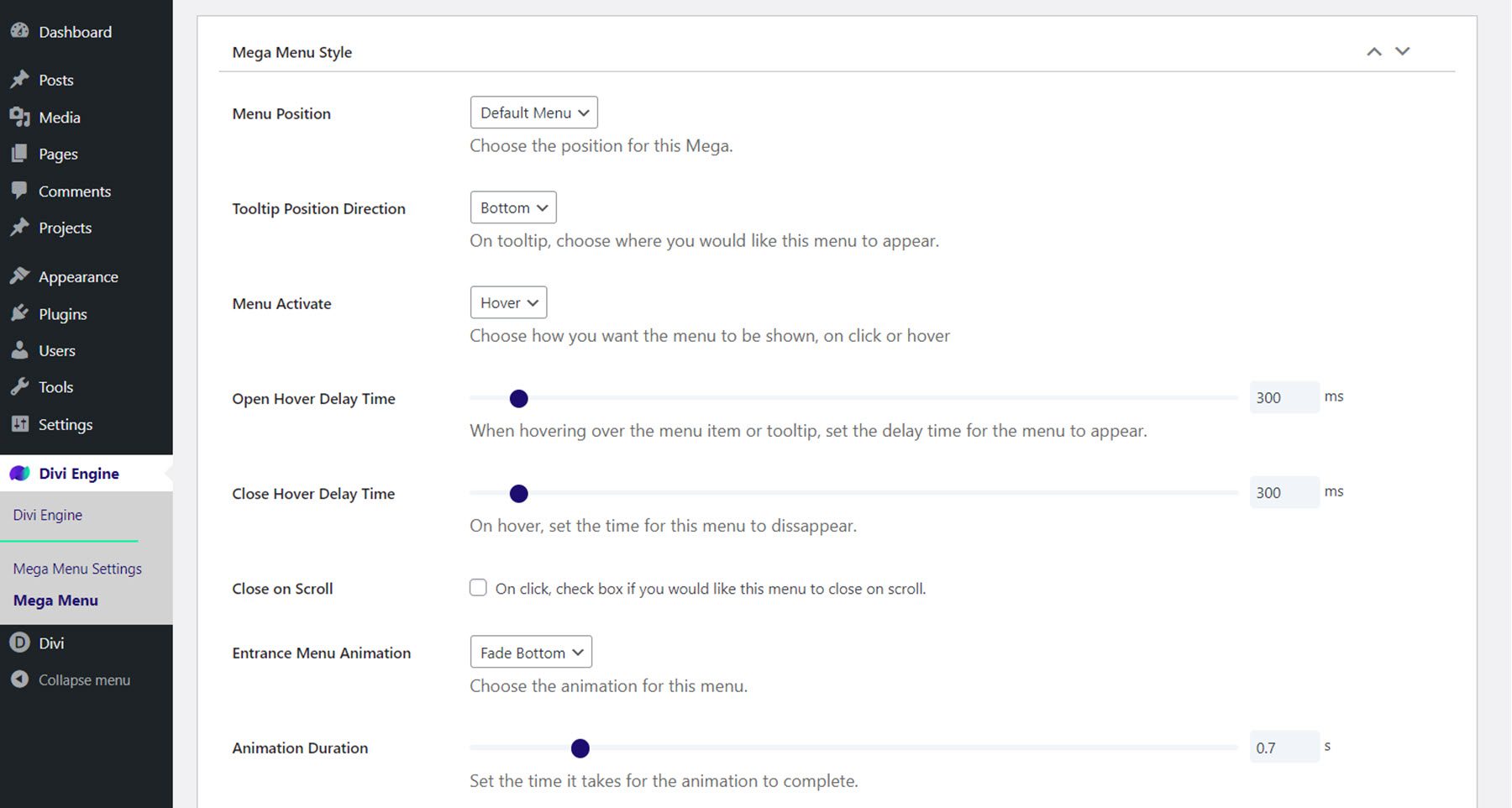
Task: Click the Tools wrench icon
Action: click(19, 386)
